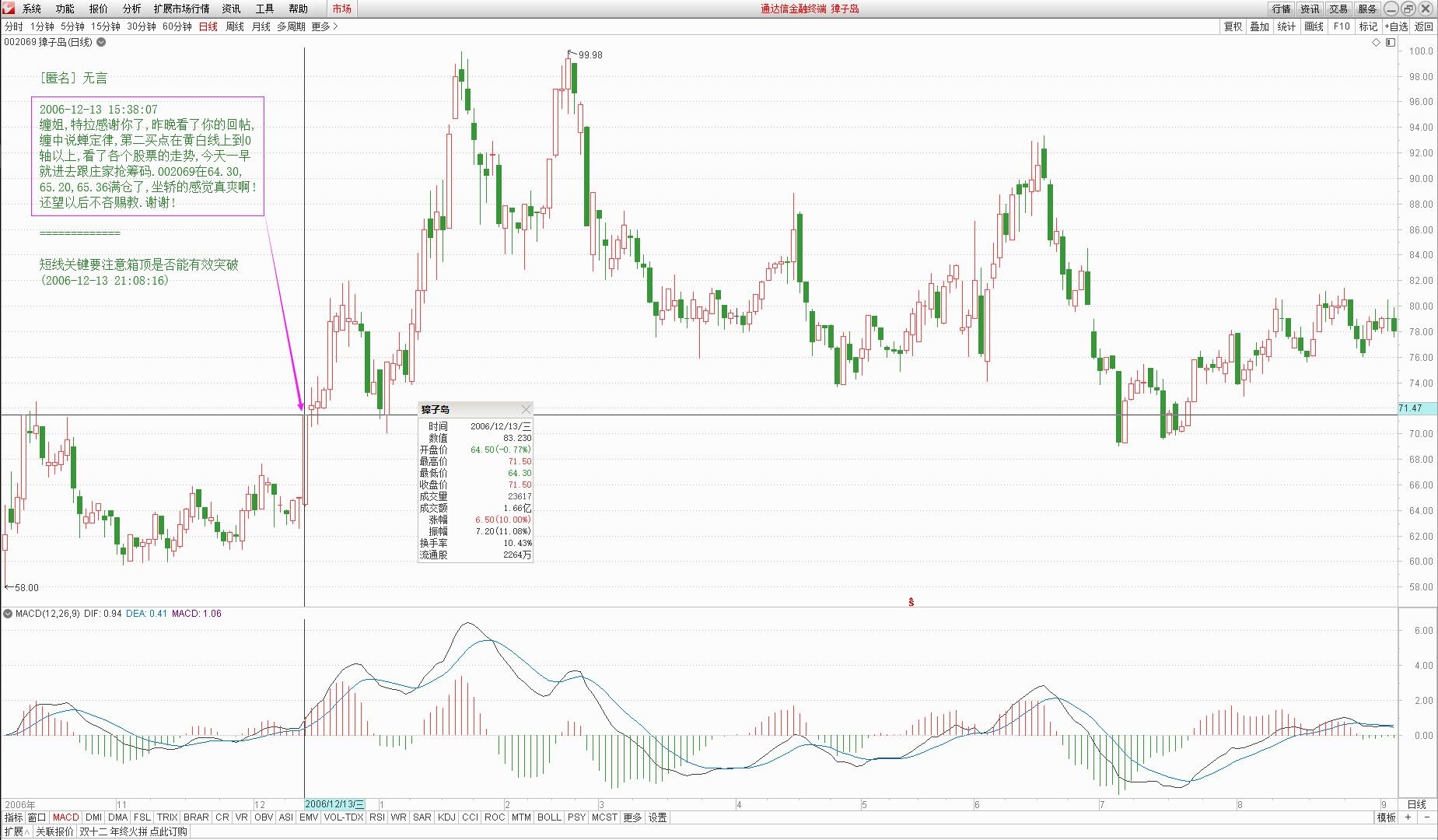Switch chart to 60分钟 period
The height and width of the screenshot is (840, 1438).
click(x=177, y=26)
